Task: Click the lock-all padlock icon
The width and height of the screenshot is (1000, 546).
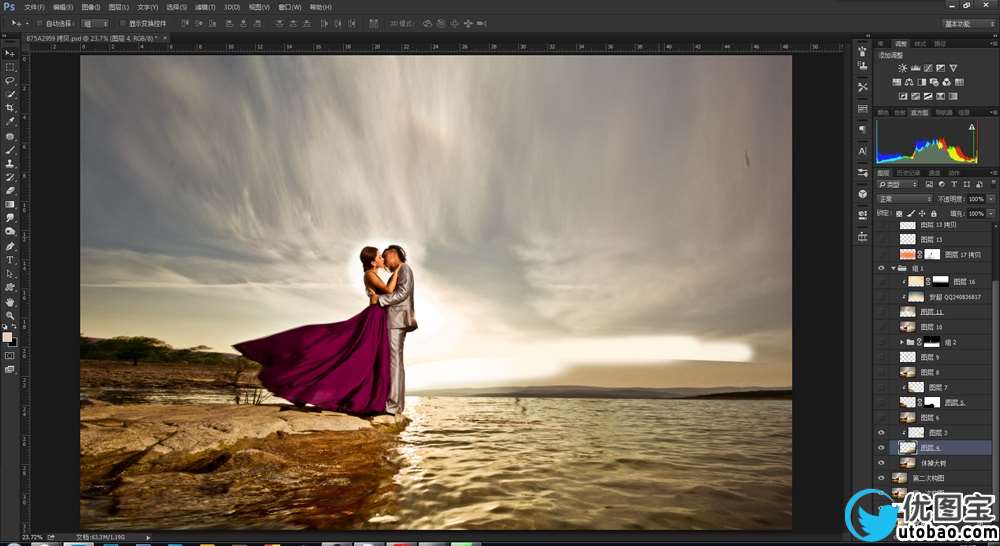Action: pos(934,214)
